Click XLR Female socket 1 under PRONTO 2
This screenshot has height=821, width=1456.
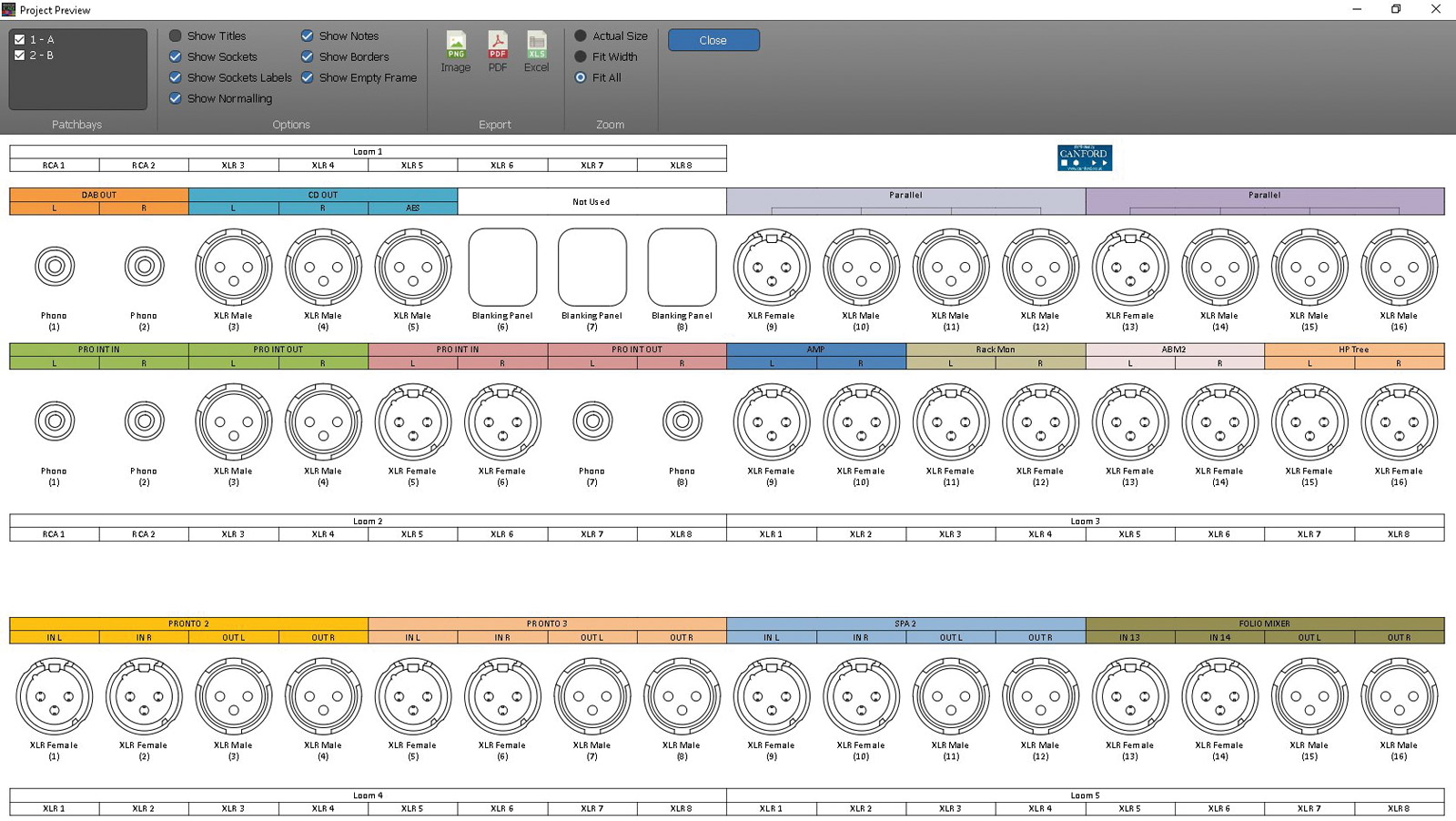tap(55, 696)
